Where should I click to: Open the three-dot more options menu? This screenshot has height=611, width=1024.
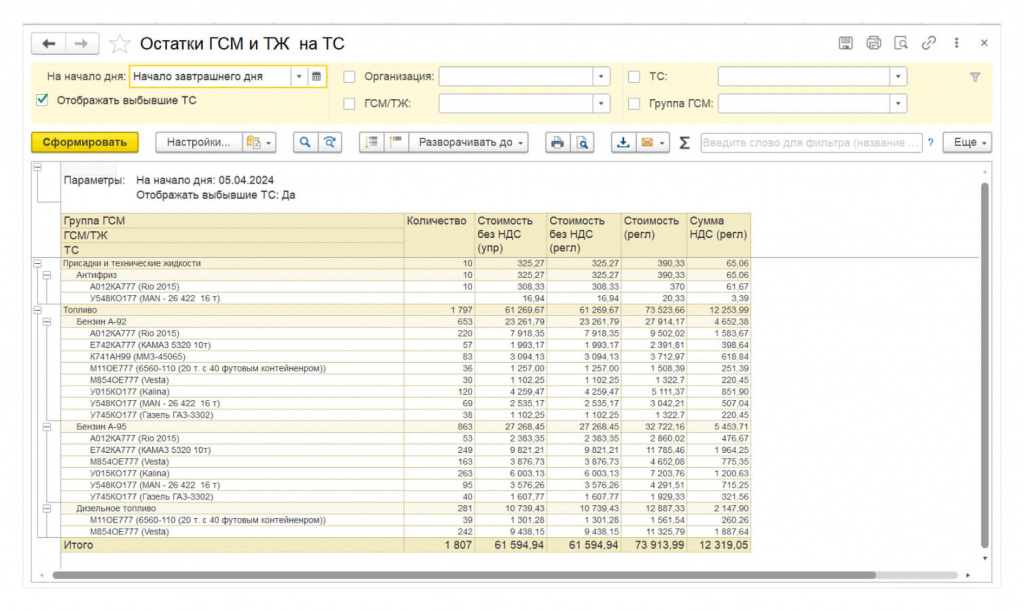click(x=957, y=43)
